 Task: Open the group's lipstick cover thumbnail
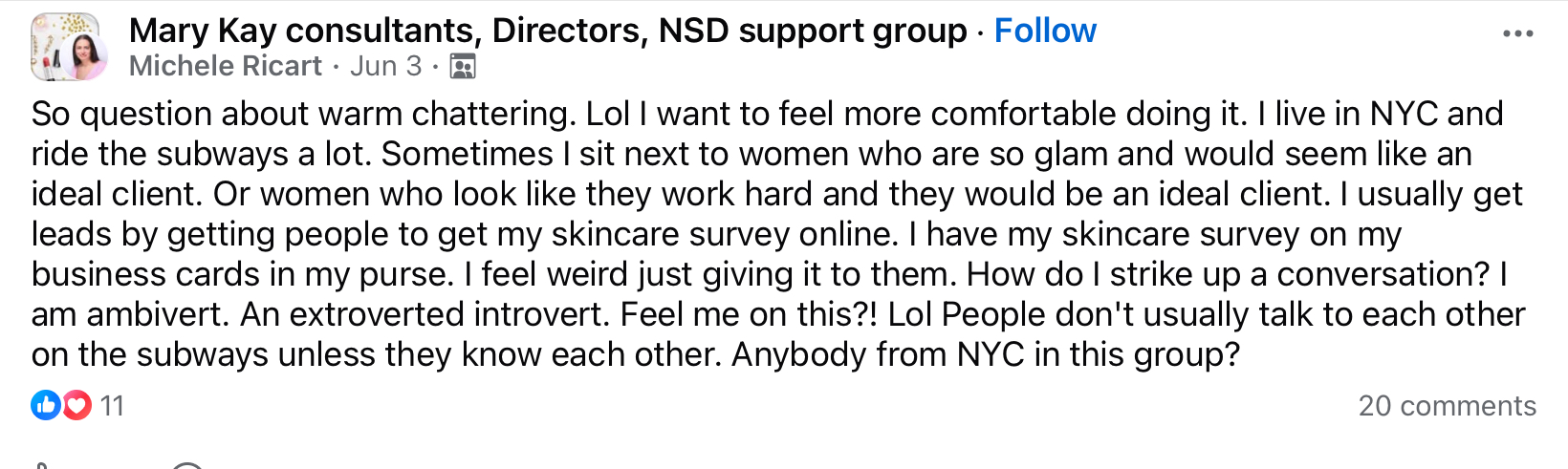(x=55, y=40)
